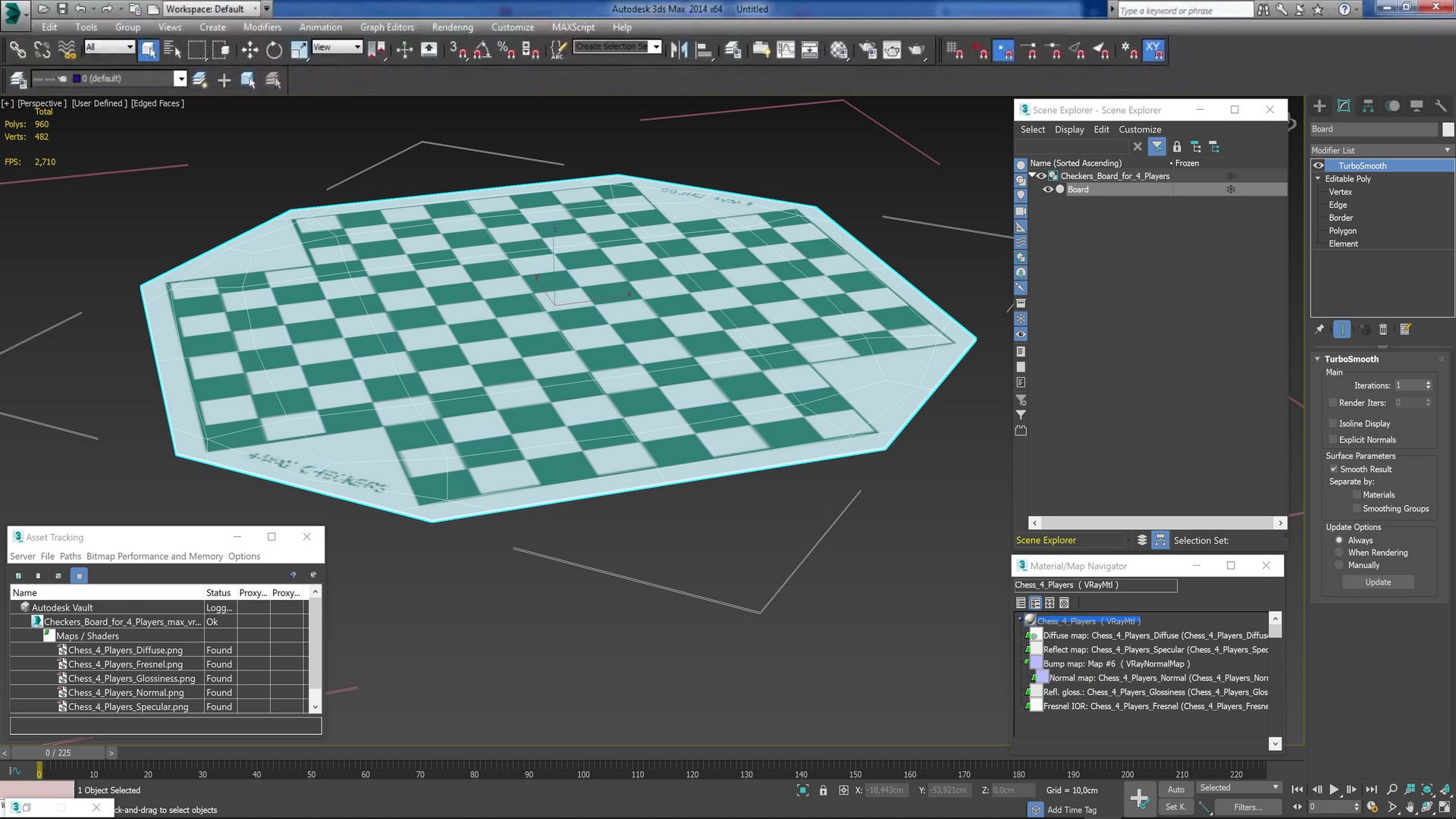Click the Edge sub-object level

[x=1339, y=205]
